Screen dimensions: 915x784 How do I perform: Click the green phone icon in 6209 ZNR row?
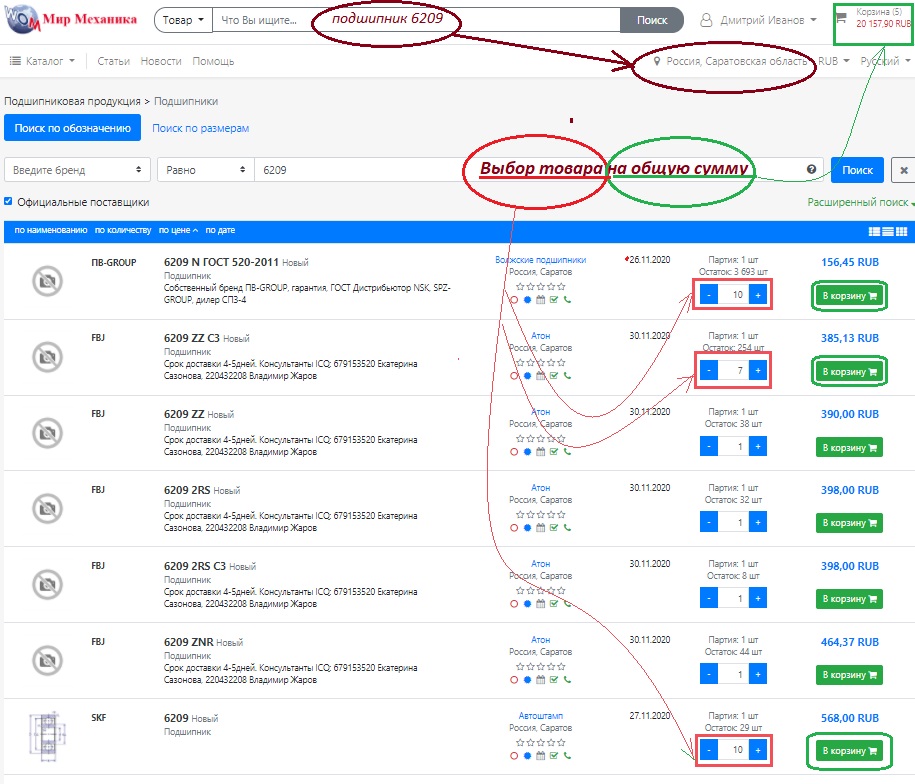tap(567, 680)
